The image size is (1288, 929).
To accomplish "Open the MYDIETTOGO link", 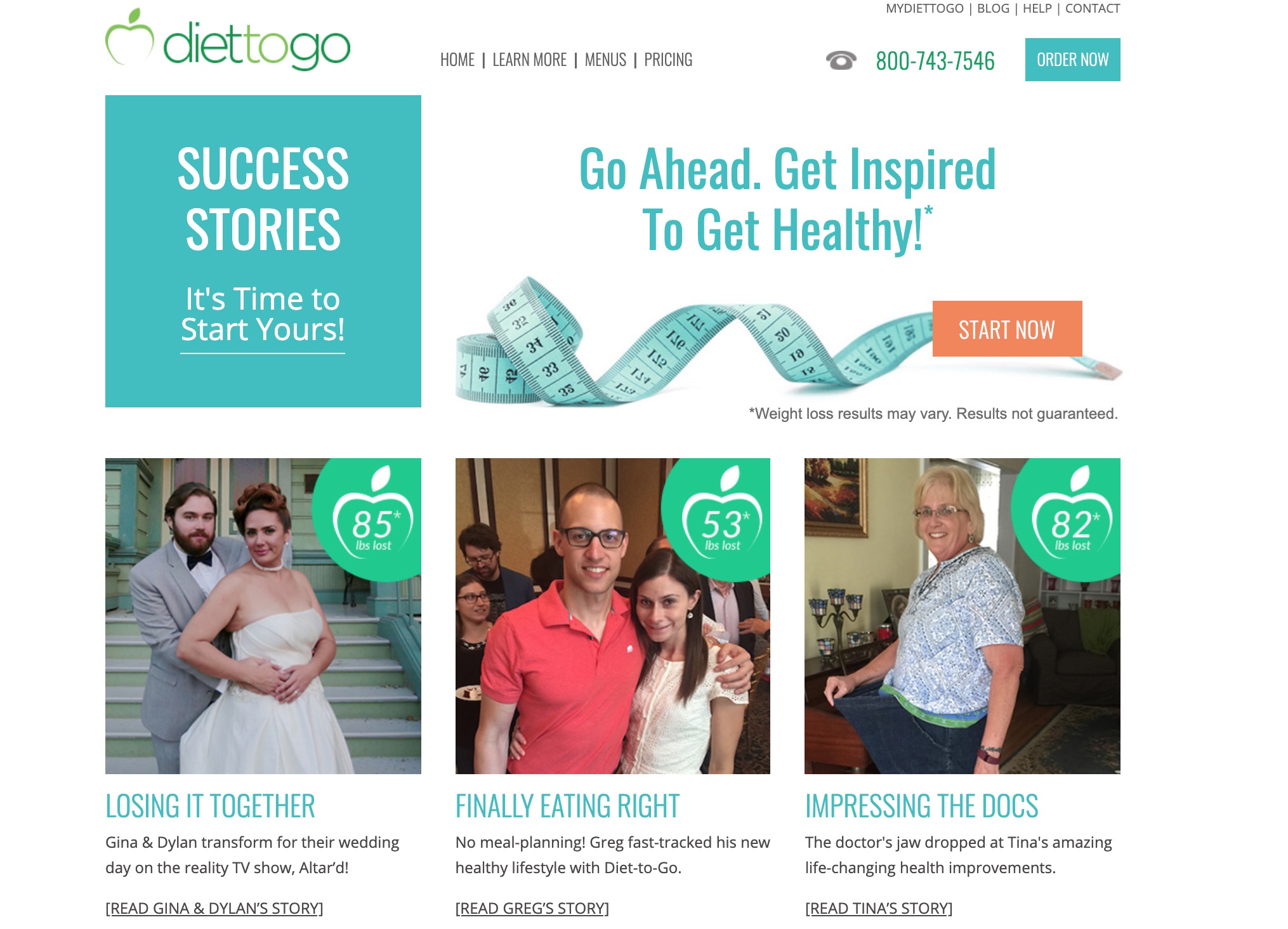I will coord(924,8).
